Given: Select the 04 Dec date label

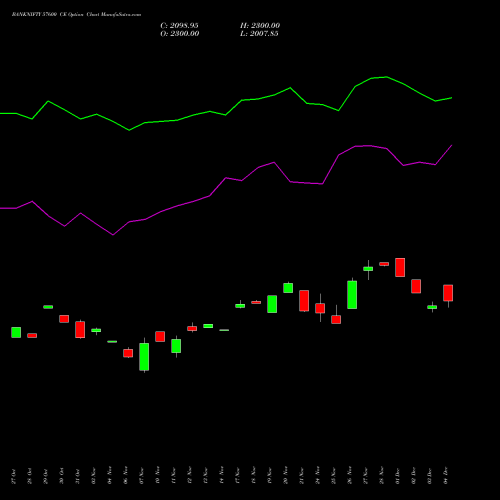Looking at the screenshot, I should pyautogui.click(x=446, y=476).
